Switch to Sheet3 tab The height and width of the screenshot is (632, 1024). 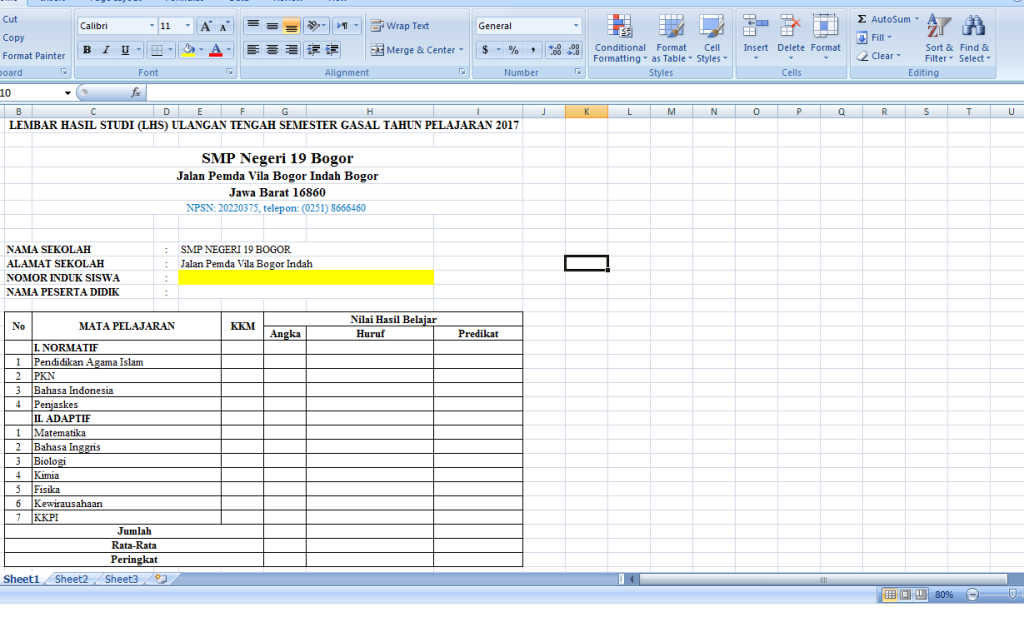click(120, 578)
